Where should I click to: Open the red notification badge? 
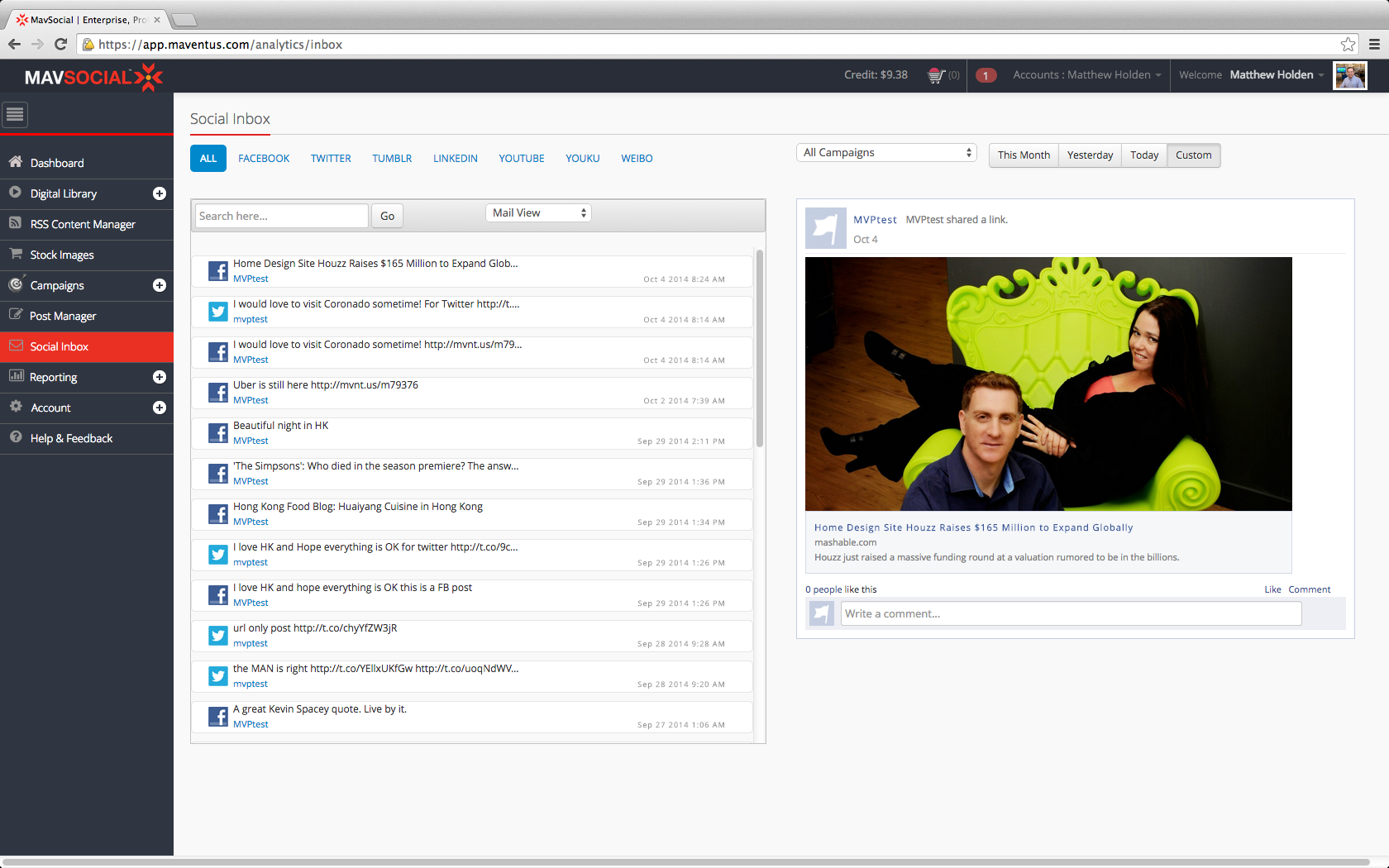coord(986,75)
